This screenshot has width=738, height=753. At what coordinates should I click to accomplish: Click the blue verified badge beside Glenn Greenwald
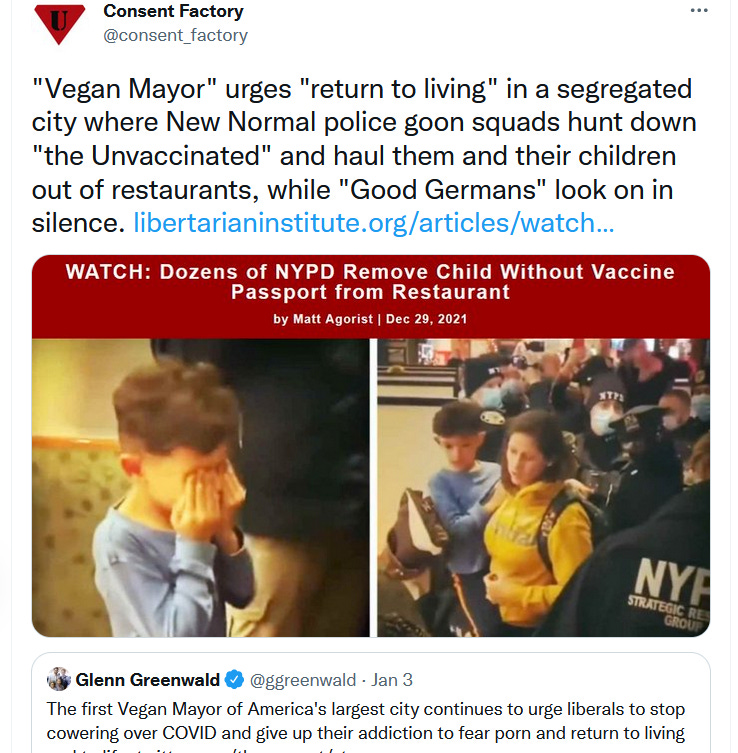tap(234, 680)
